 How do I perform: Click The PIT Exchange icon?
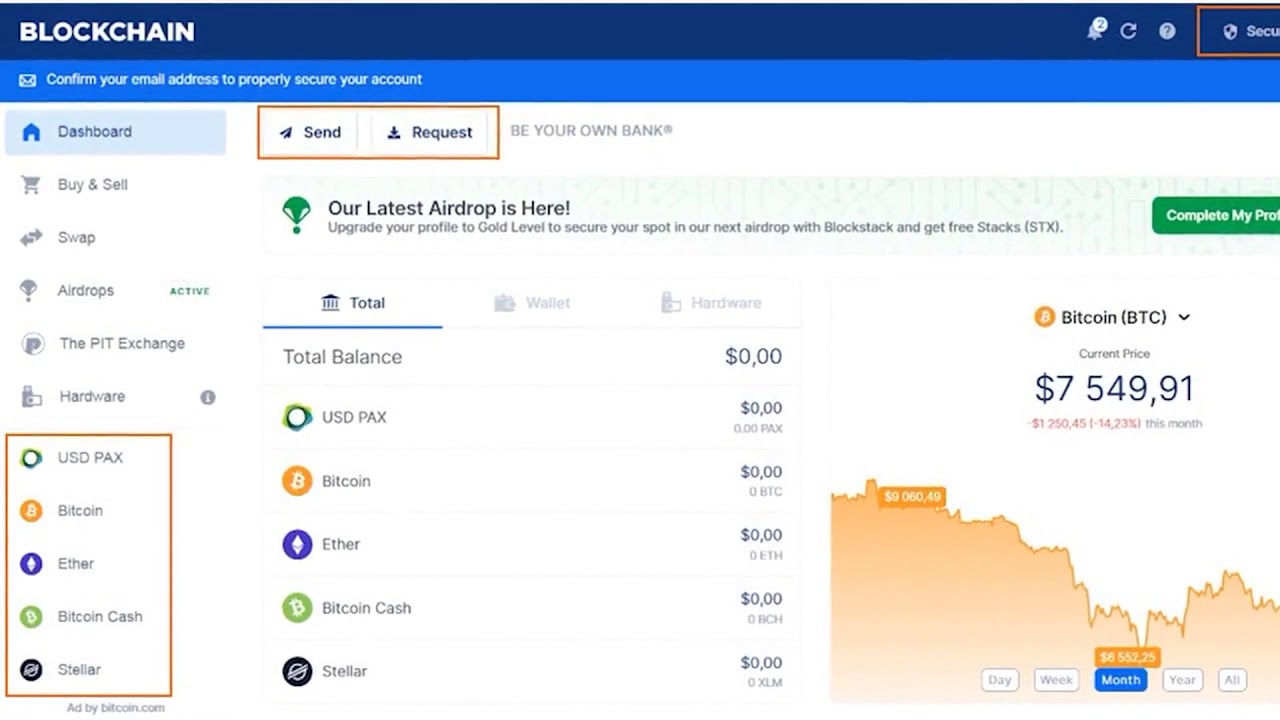pyautogui.click(x=33, y=344)
